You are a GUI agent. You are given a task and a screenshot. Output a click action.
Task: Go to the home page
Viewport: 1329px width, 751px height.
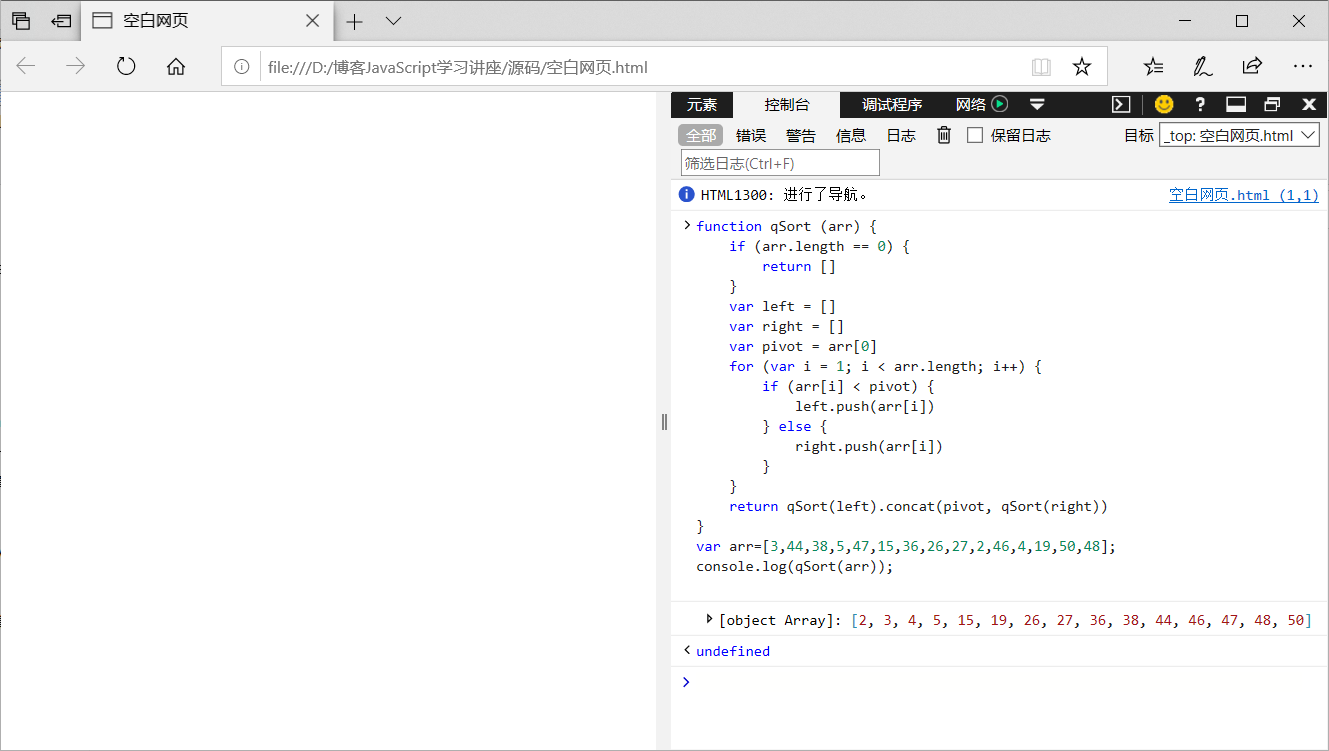point(176,67)
